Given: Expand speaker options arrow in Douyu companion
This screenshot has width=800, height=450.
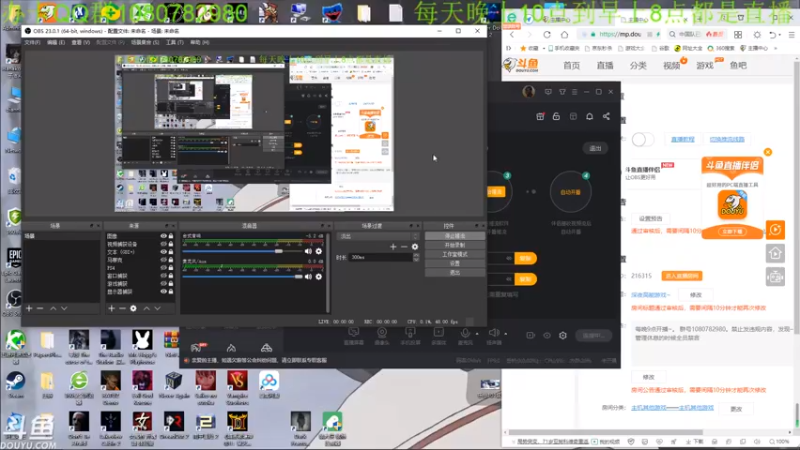Looking at the screenshot, I should coord(506,334).
